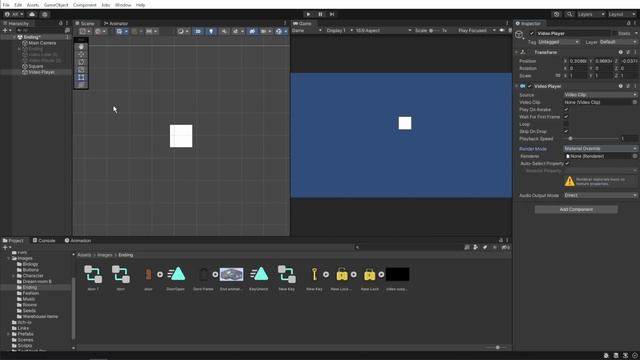Switch to the Animation tab
640x360 pixels.
click(78, 240)
